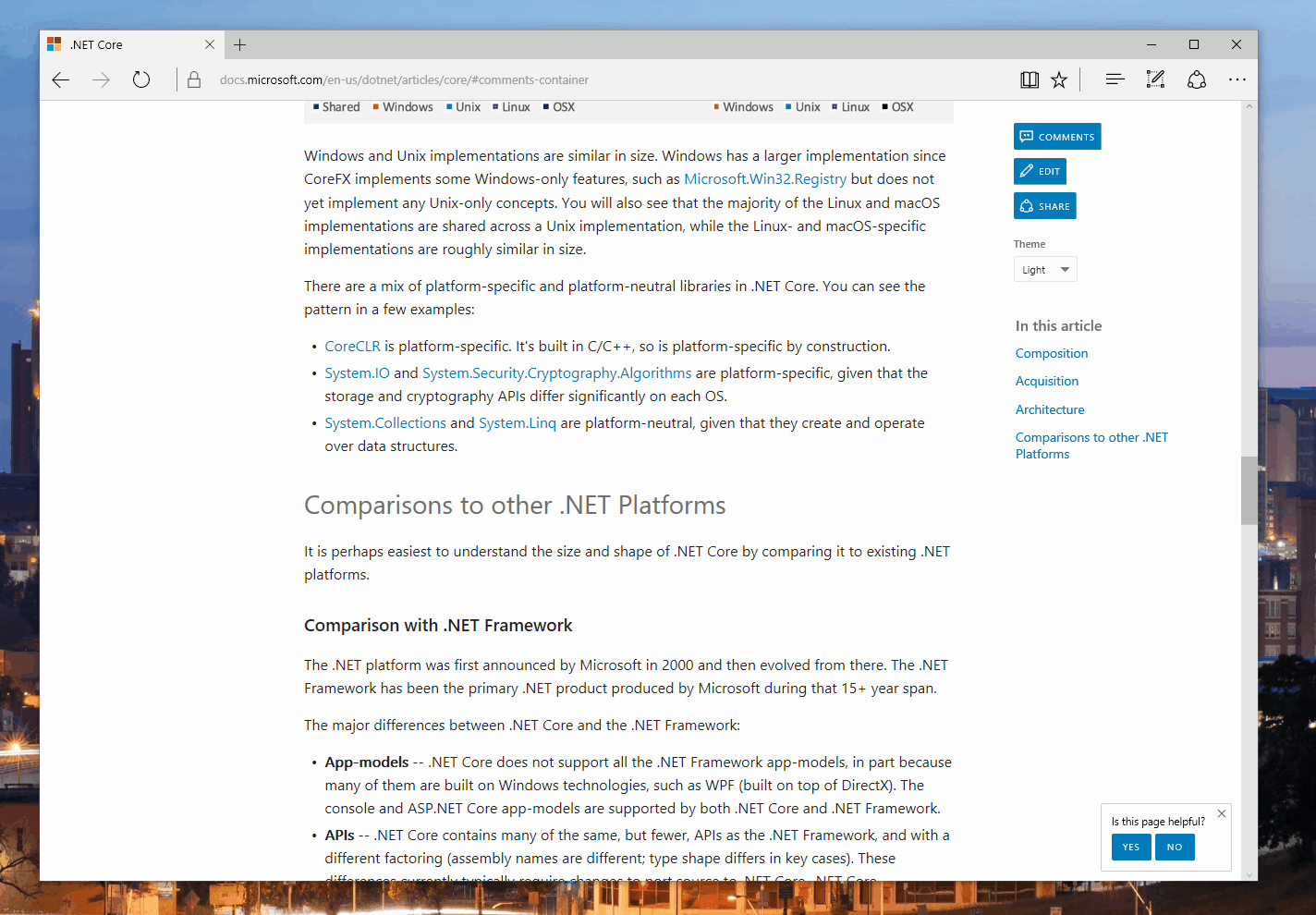
Task: Follow the System.Linq link
Action: point(518,423)
